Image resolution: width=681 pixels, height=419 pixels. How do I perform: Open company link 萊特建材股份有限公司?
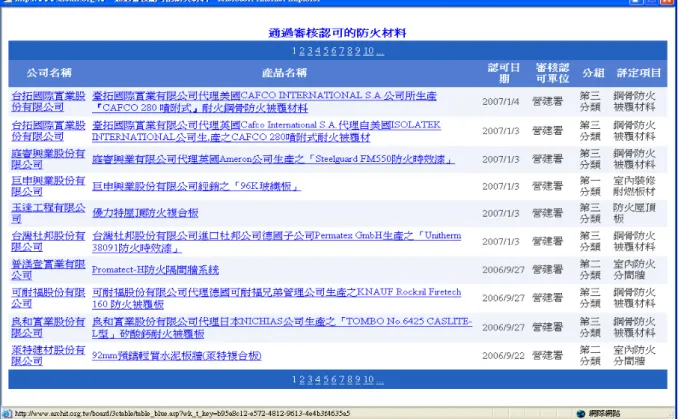[48, 355]
